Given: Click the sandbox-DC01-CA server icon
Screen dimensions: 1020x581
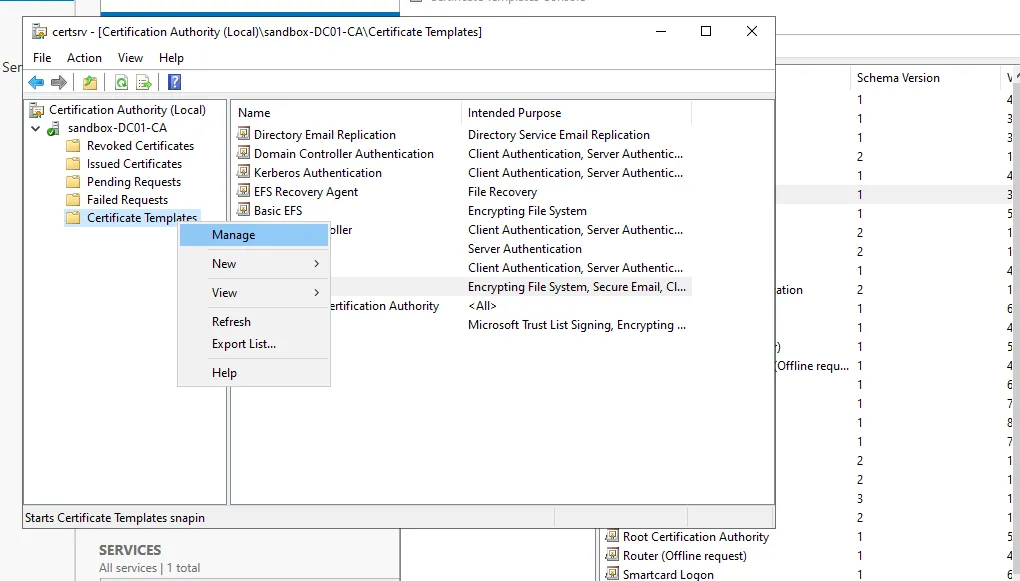Looking at the screenshot, I should click(53, 128).
